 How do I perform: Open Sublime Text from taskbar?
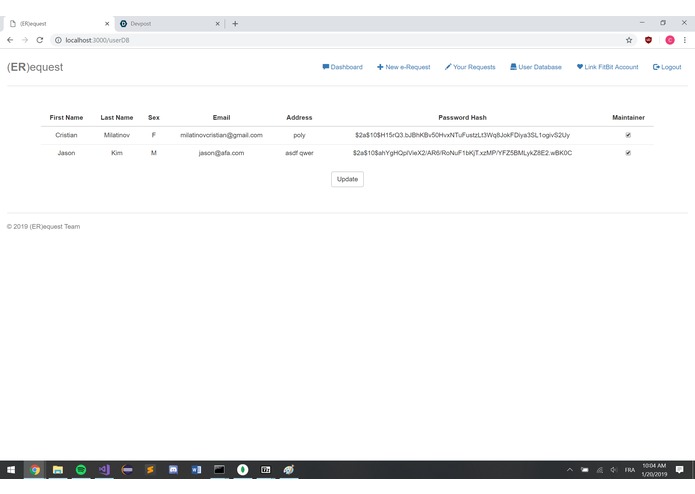coord(150,470)
